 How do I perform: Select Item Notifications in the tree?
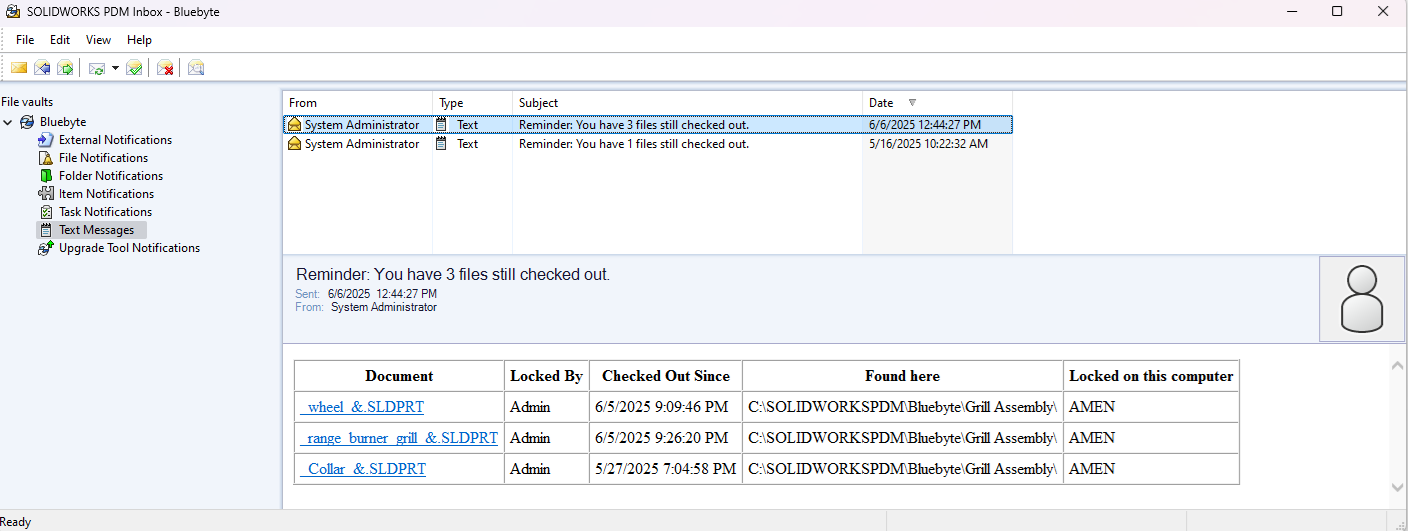coord(106,194)
